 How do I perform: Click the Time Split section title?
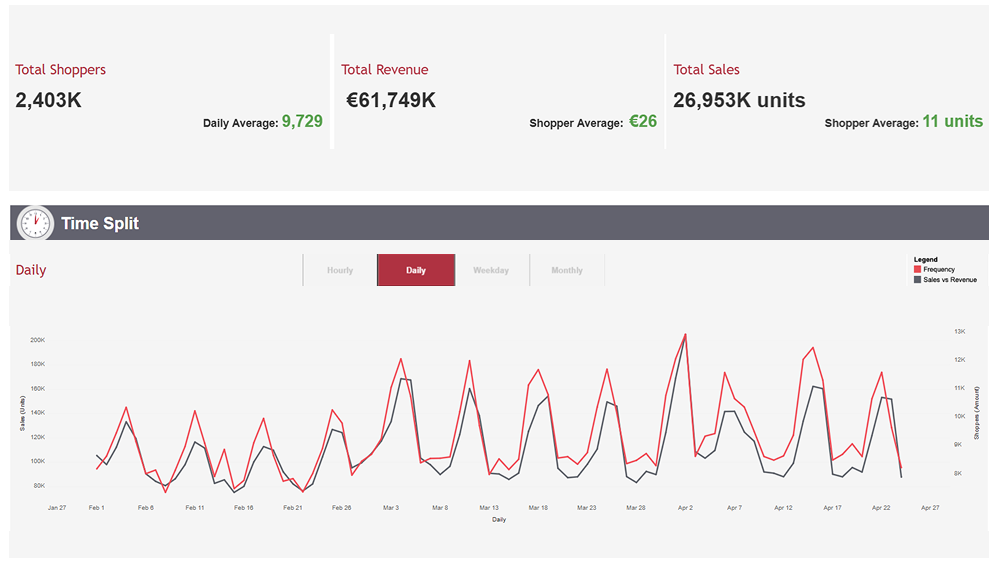[x=100, y=223]
